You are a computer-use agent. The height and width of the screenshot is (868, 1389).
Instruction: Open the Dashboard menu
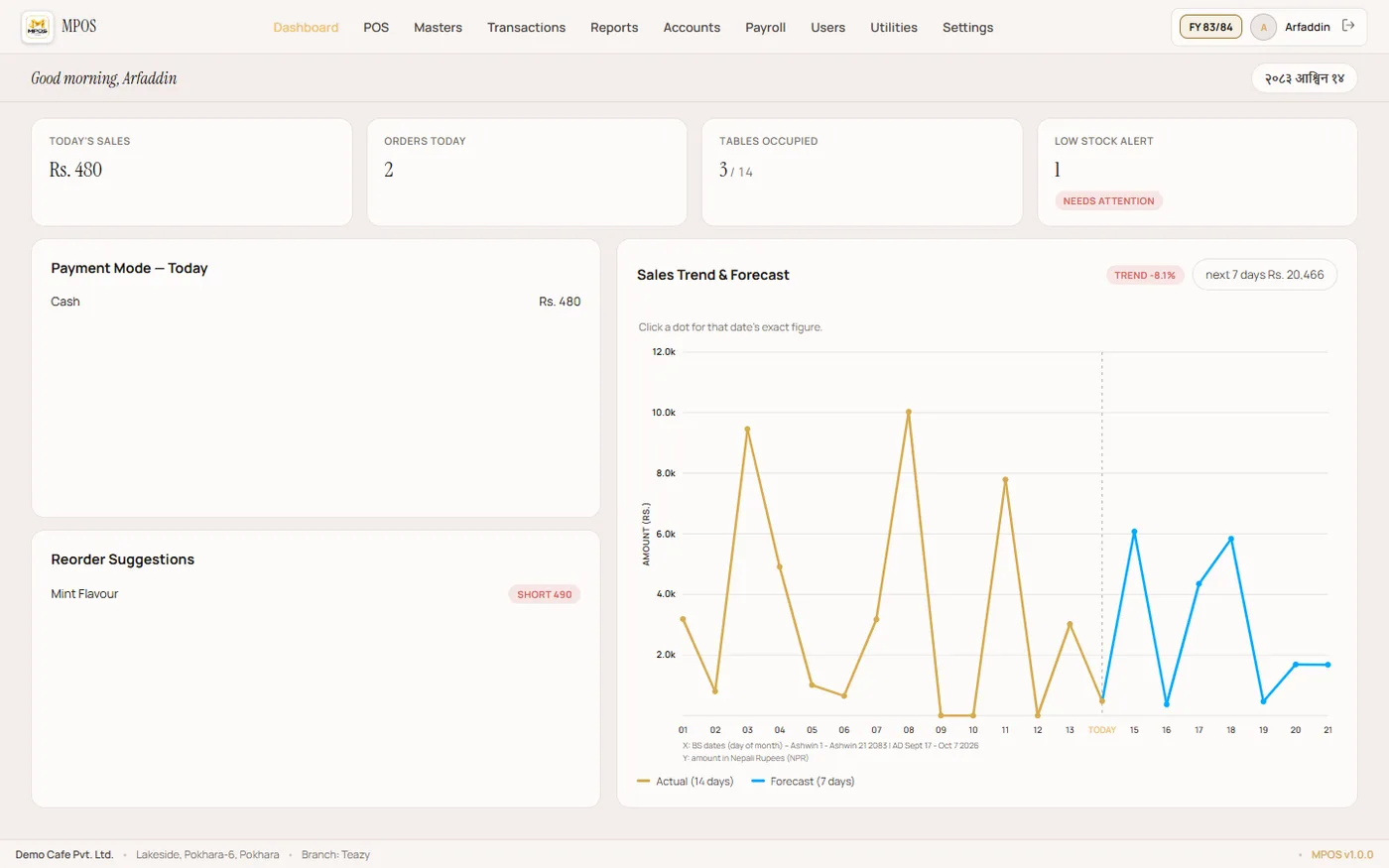[x=306, y=28]
